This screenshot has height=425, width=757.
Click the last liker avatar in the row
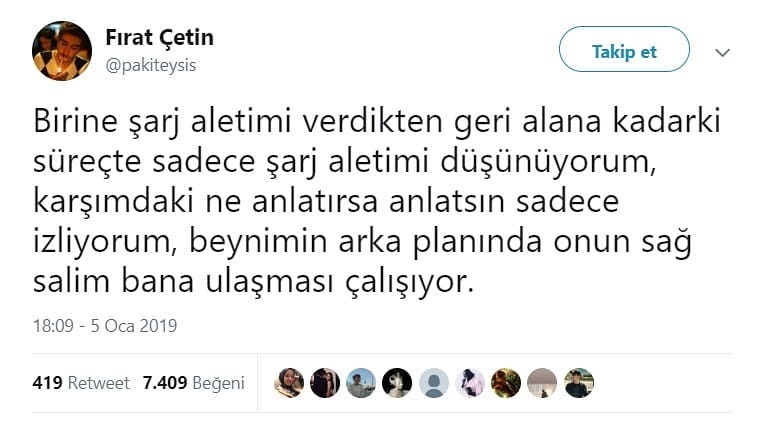click(x=578, y=383)
